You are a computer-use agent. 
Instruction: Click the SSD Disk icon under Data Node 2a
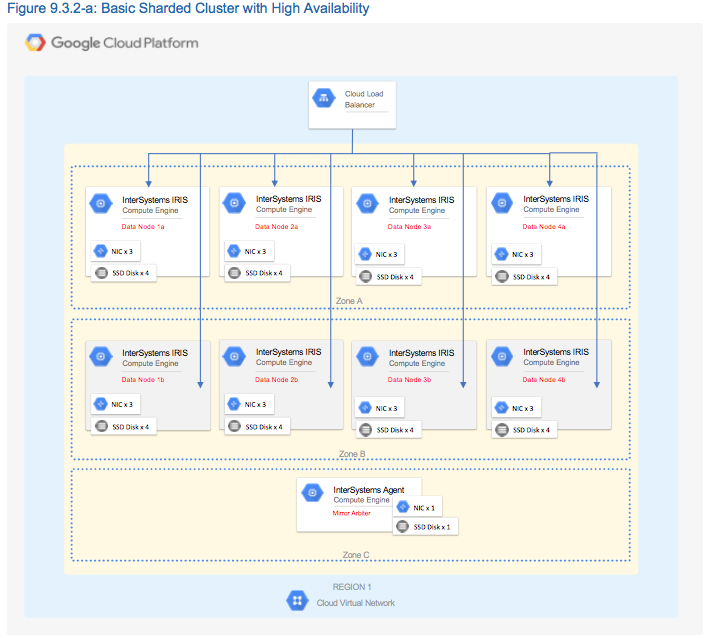pyautogui.click(x=234, y=273)
